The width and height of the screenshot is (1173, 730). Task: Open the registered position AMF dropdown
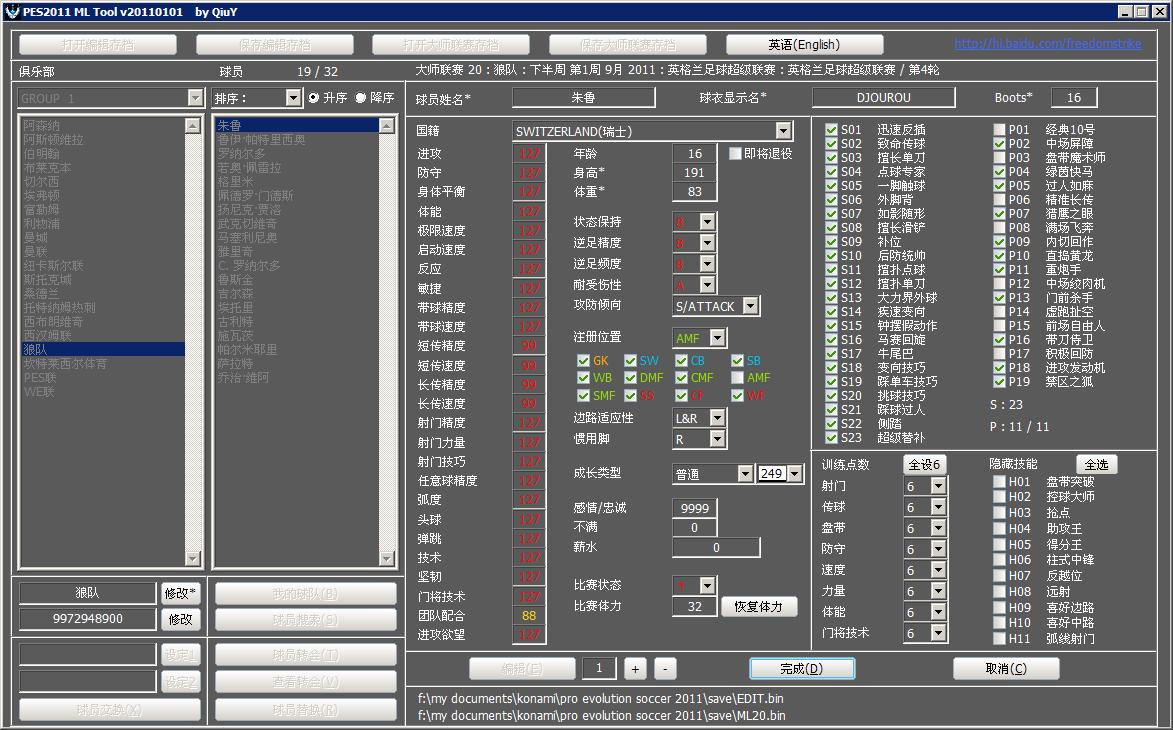[716, 338]
